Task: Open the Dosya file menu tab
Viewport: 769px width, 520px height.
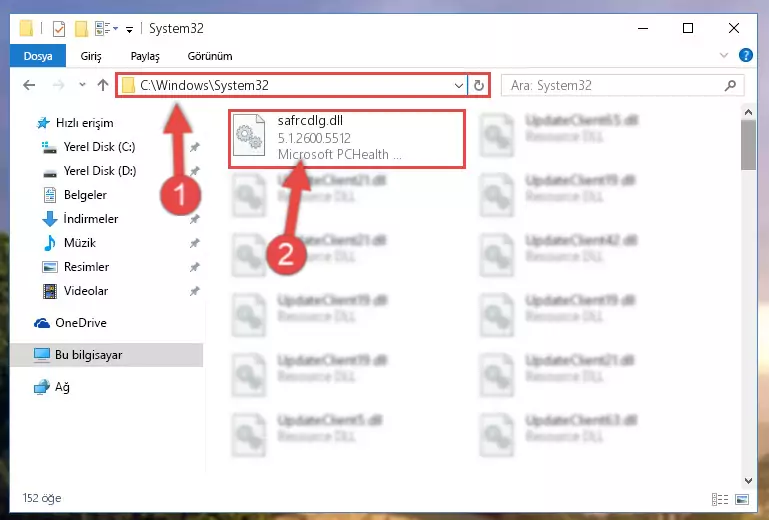Action: click(38, 56)
